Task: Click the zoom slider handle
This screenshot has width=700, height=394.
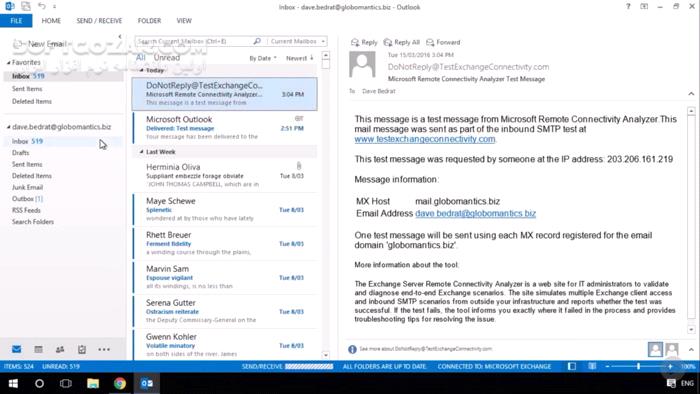Action: 638,366
